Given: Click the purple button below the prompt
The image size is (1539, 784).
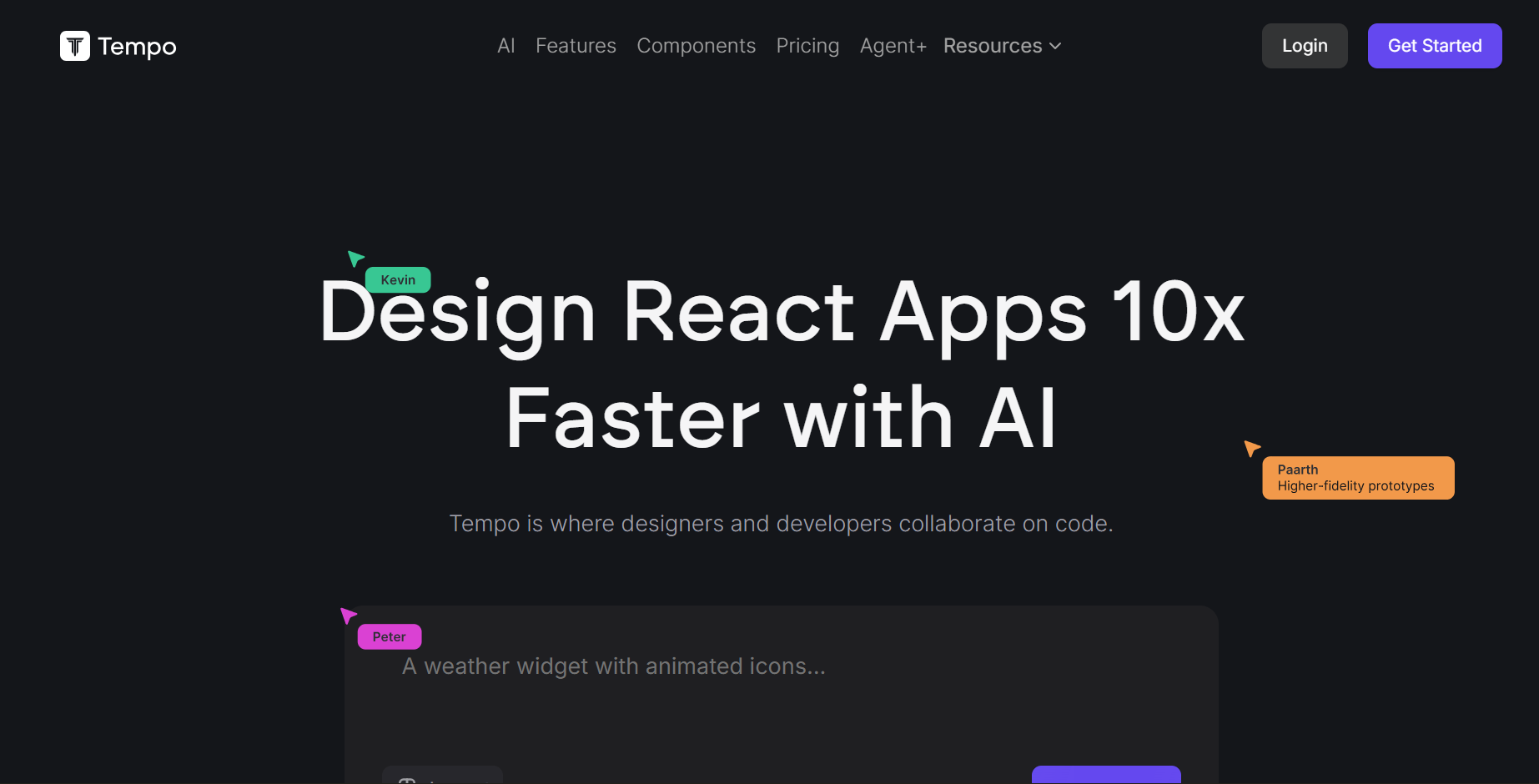Looking at the screenshot, I should (1105, 775).
